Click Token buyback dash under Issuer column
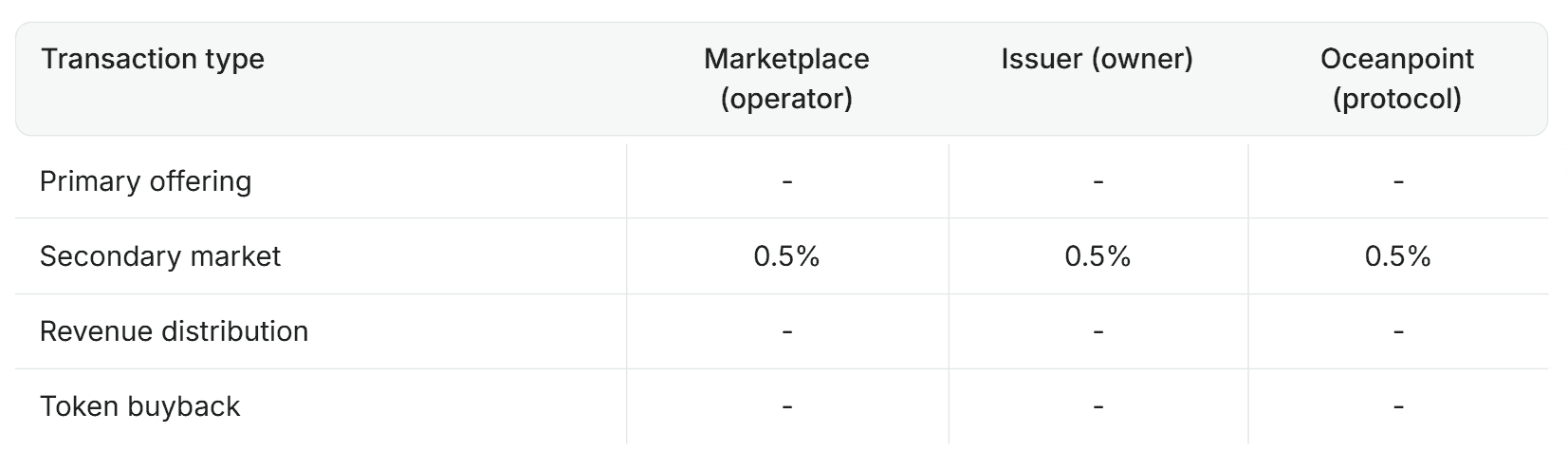1568x451 pixels. [x=1098, y=406]
